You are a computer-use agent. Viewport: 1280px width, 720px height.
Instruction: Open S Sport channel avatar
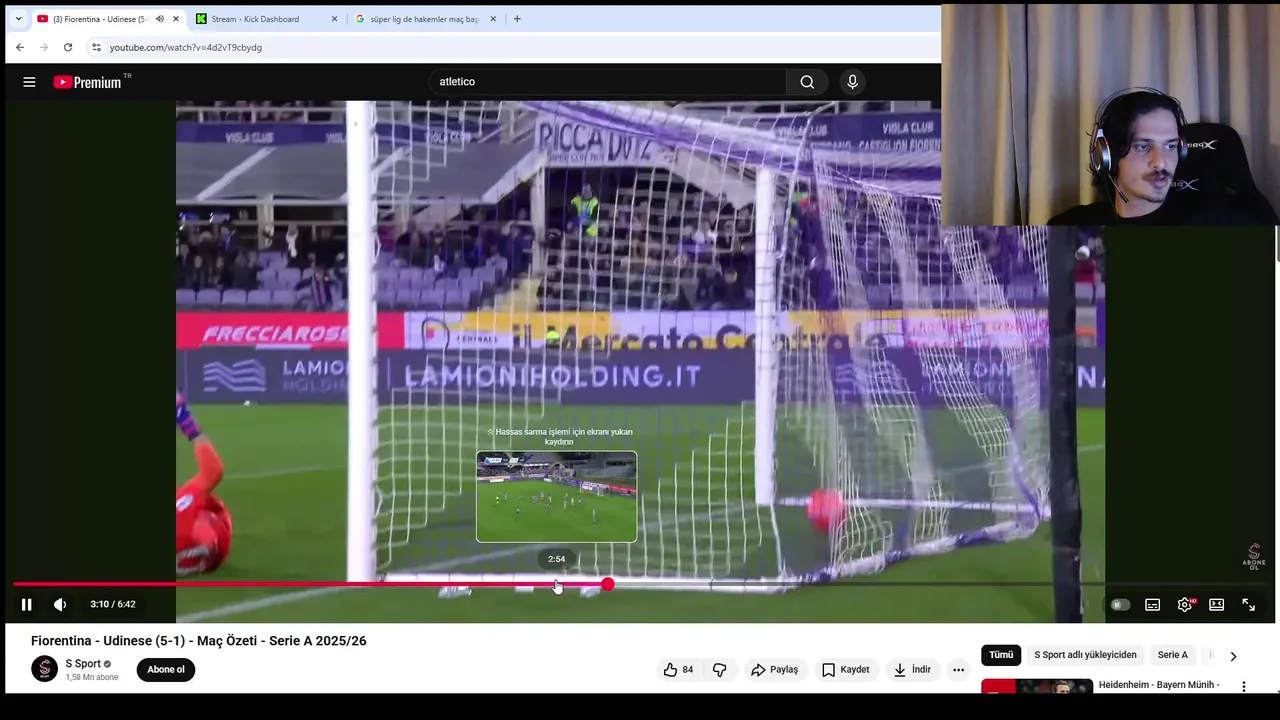click(x=44, y=669)
